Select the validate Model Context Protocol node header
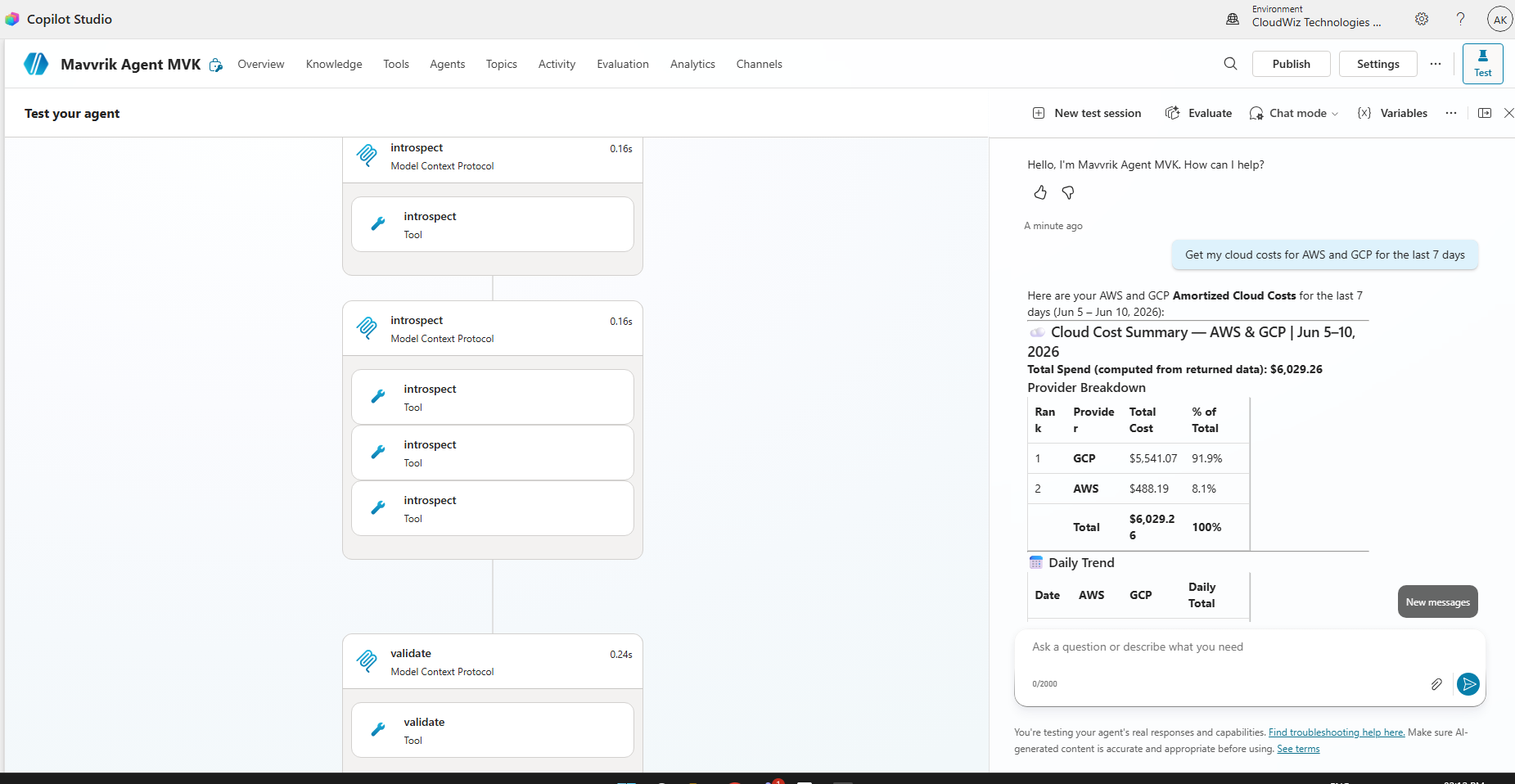 tap(493, 661)
